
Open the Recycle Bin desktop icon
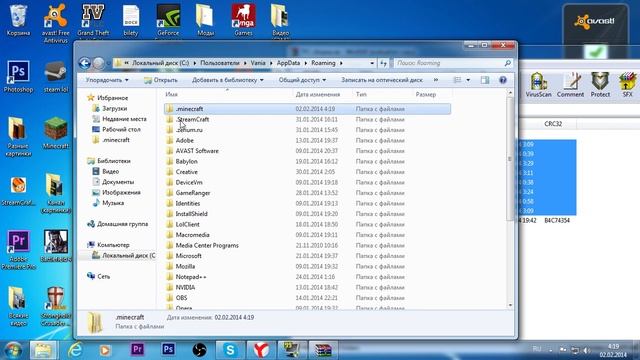18,20
